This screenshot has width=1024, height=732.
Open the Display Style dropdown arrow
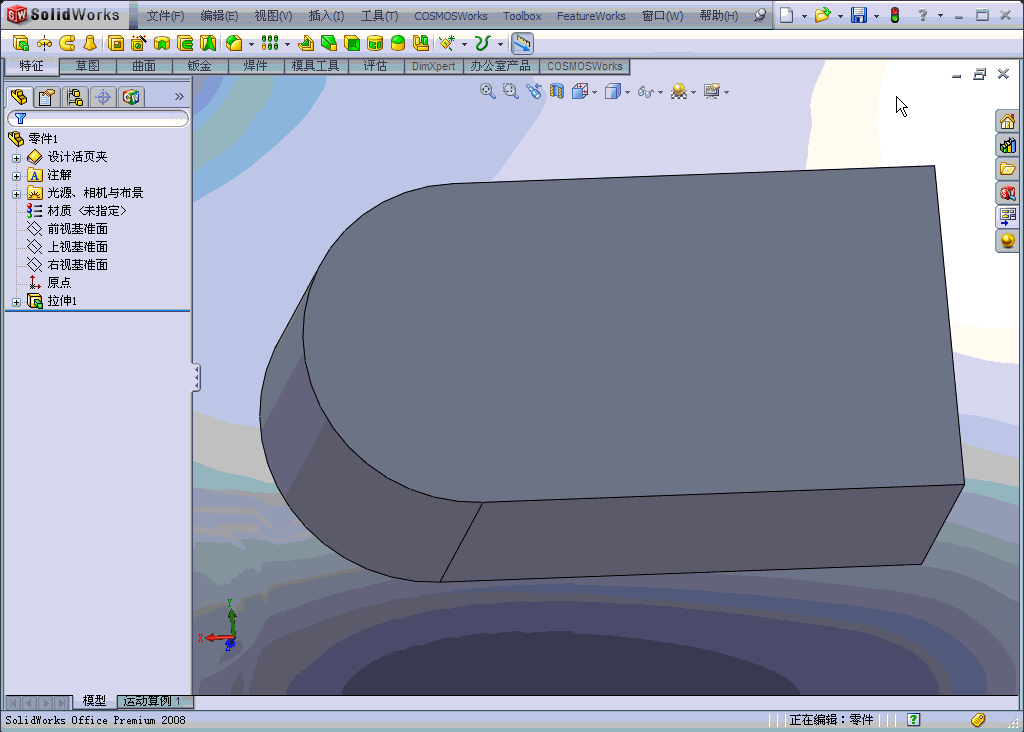coord(627,92)
